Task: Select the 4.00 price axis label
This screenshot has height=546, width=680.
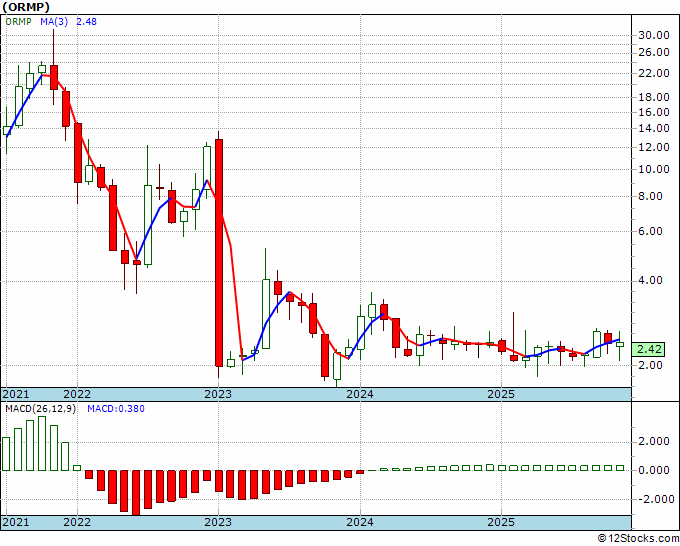Action: [x=651, y=280]
